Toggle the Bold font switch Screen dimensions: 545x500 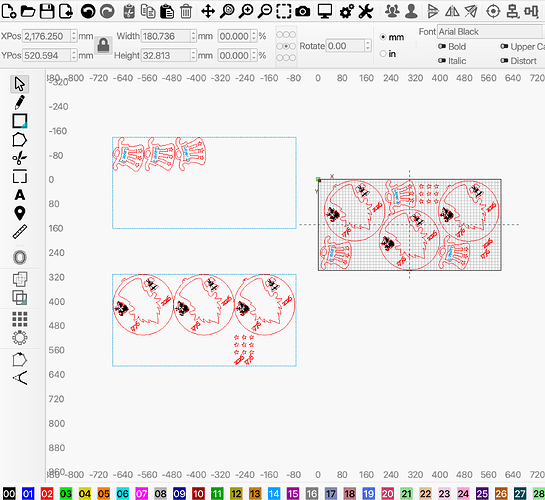point(442,46)
